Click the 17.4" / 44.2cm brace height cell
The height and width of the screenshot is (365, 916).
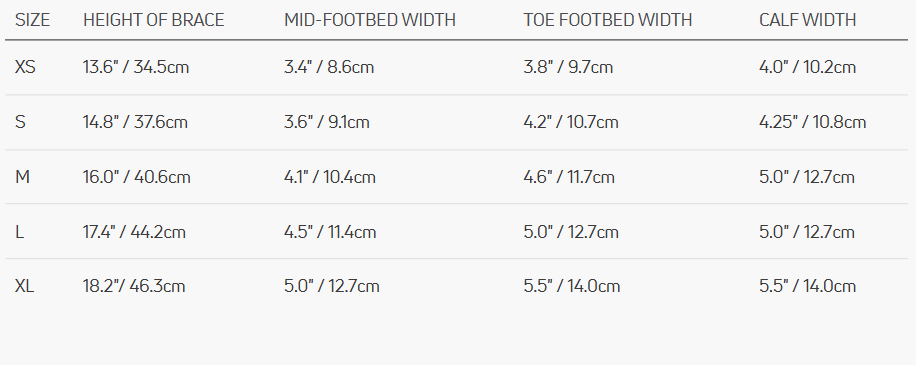(134, 232)
